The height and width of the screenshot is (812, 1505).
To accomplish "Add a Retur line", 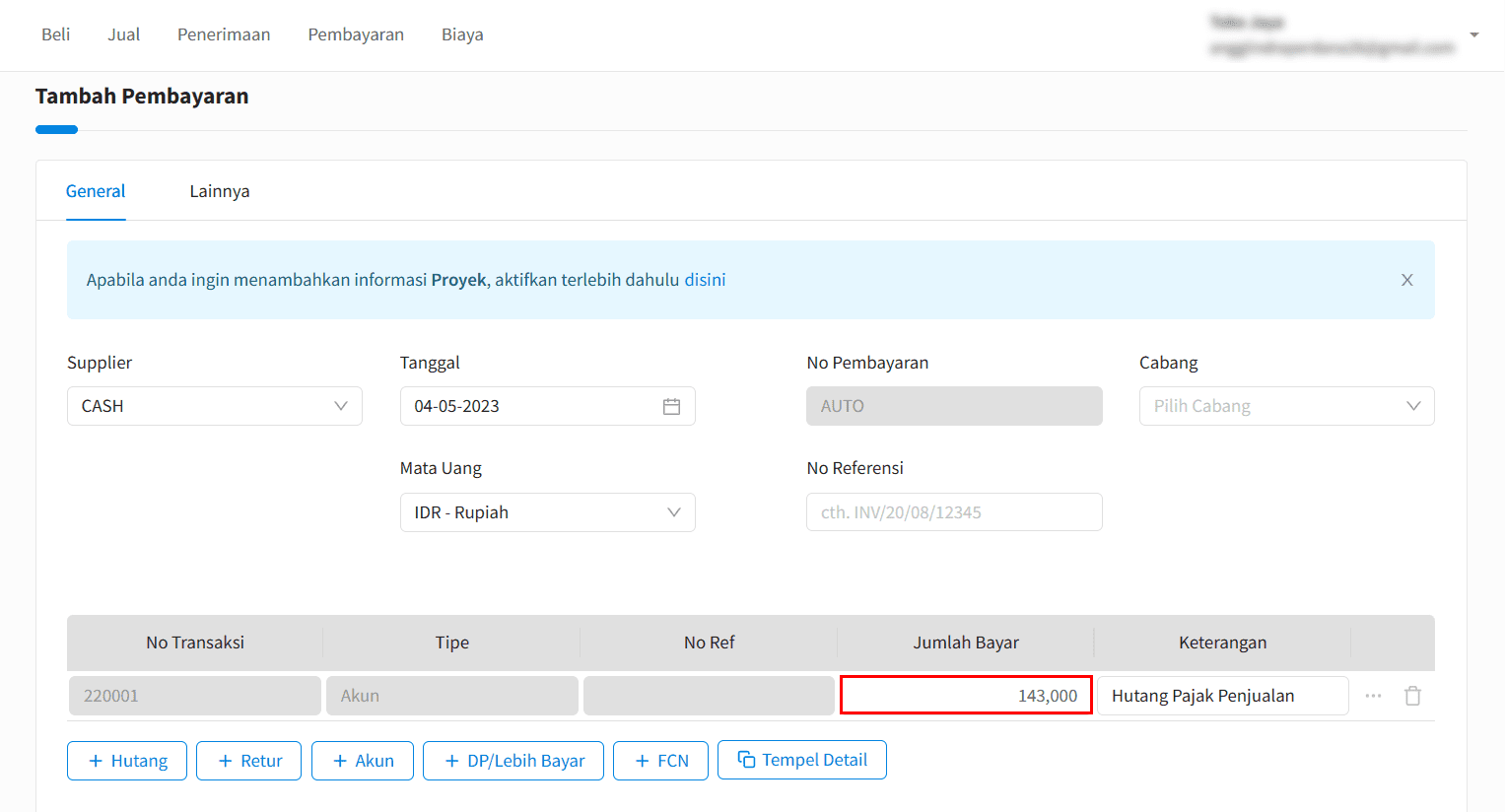I will [248, 761].
